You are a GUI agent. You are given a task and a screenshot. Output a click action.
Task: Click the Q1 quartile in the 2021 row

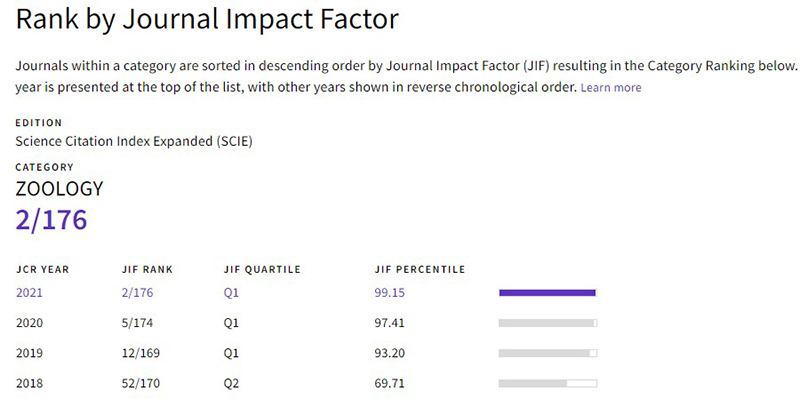[x=232, y=293]
